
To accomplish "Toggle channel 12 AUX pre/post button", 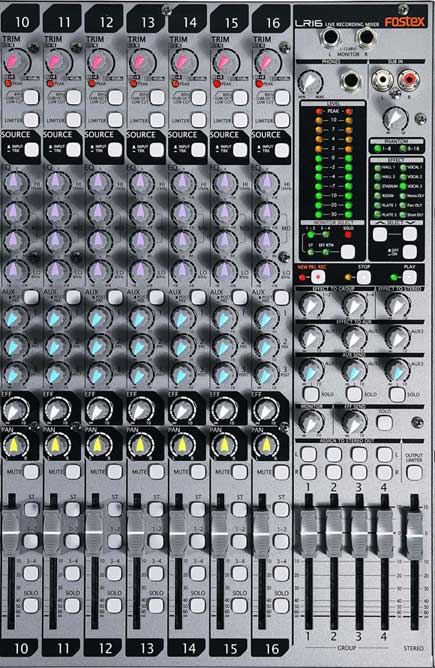I will 115,297.
